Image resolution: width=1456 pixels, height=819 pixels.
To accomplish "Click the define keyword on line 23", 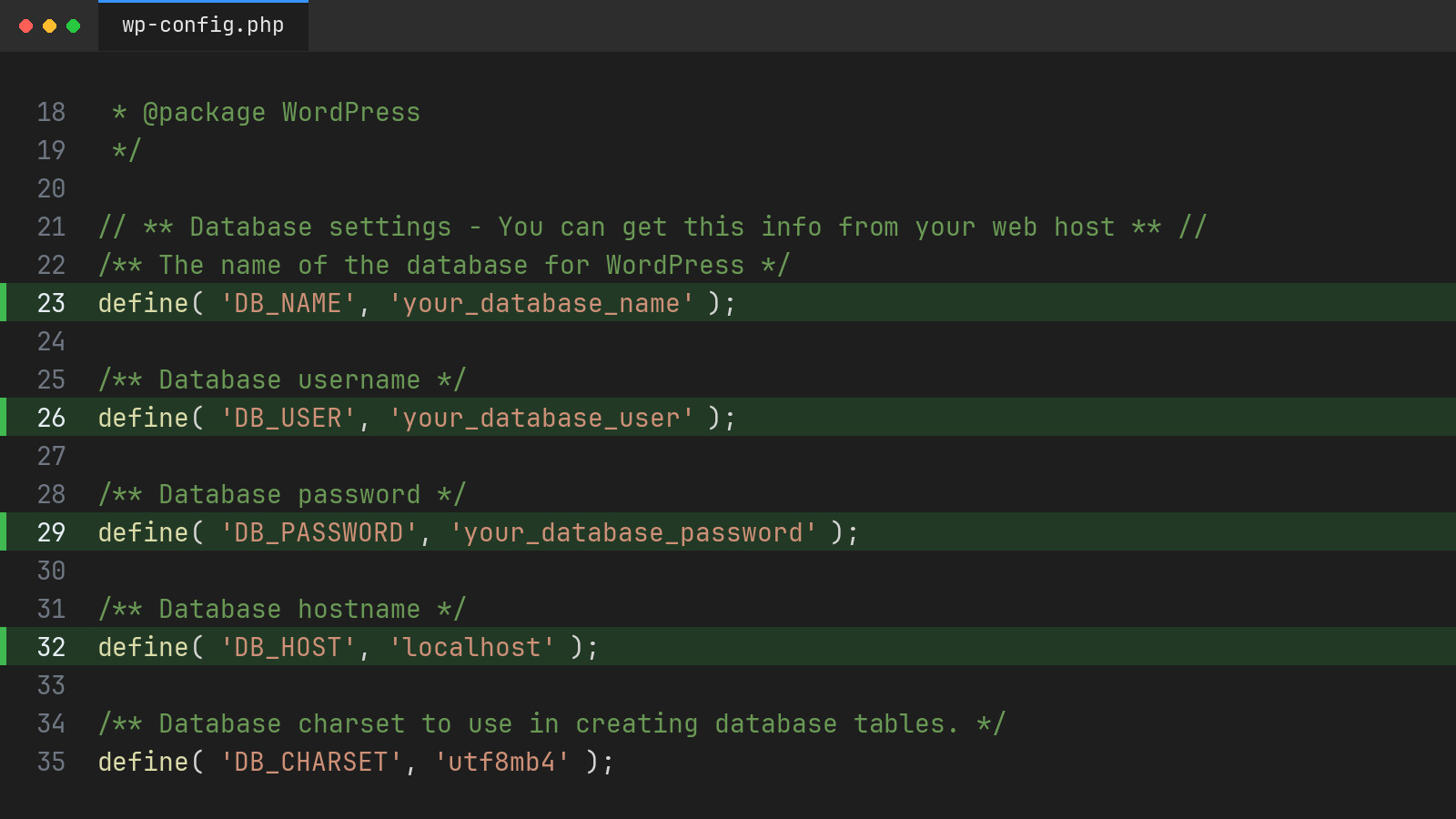I will (x=143, y=303).
